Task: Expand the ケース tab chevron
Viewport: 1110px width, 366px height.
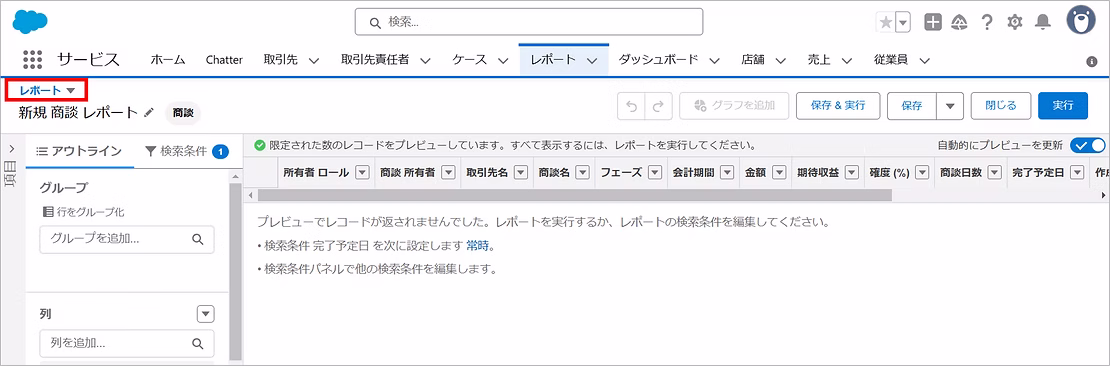Action: coord(503,61)
